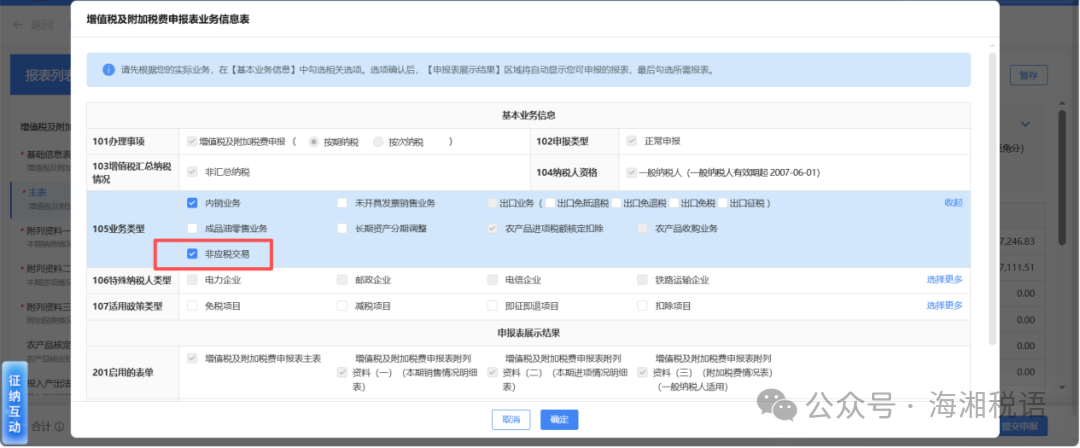The image size is (1080, 448).
Task: Tick the 出口免税 checkbox
Action: point(674,203)
